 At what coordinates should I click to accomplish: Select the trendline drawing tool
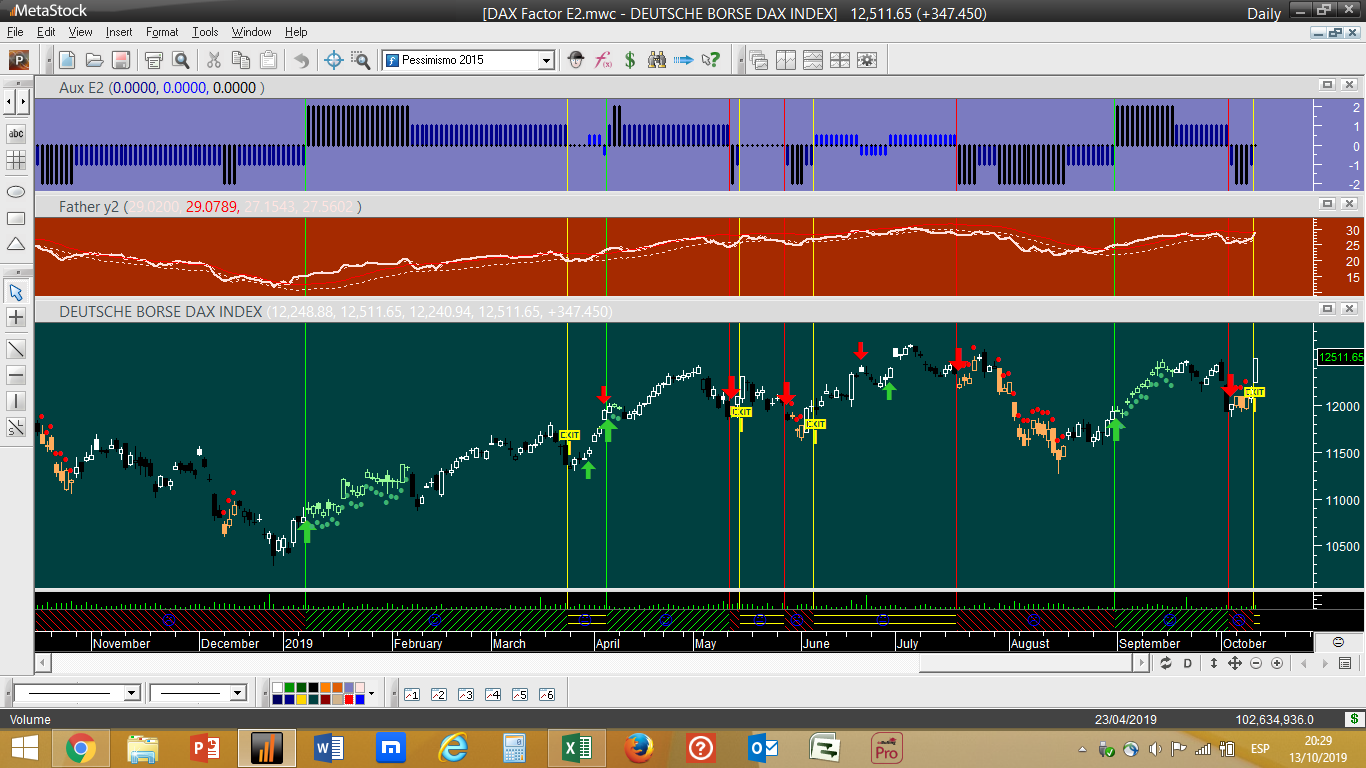click(16, 349)
